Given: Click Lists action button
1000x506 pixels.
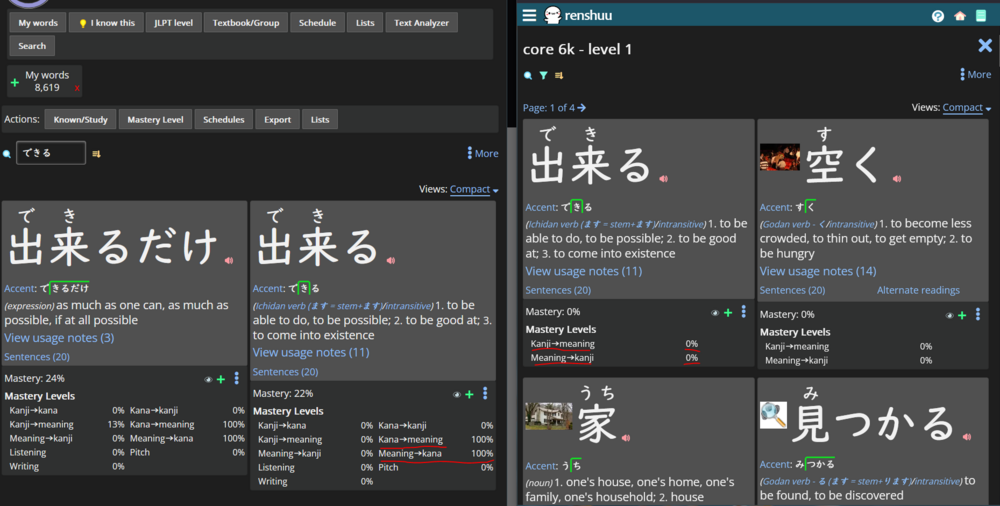Looking at the screenshot, I should point(320,119).
